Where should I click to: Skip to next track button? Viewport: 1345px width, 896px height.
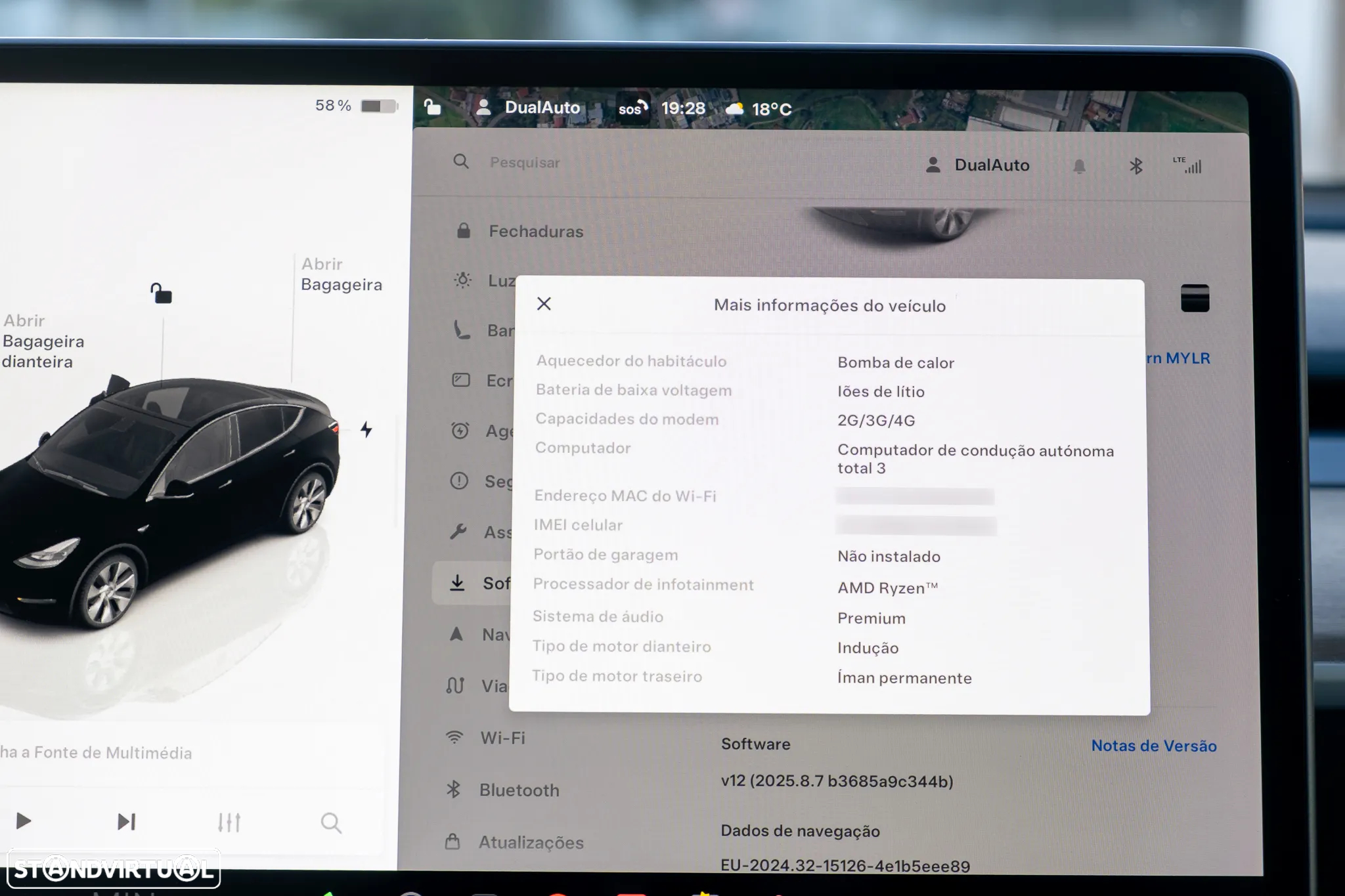click(126, 822)
